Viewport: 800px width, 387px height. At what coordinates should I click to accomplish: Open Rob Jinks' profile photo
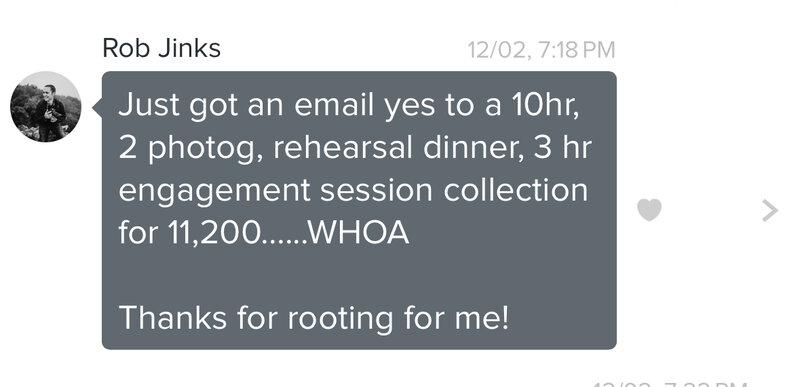click(45, 107)
